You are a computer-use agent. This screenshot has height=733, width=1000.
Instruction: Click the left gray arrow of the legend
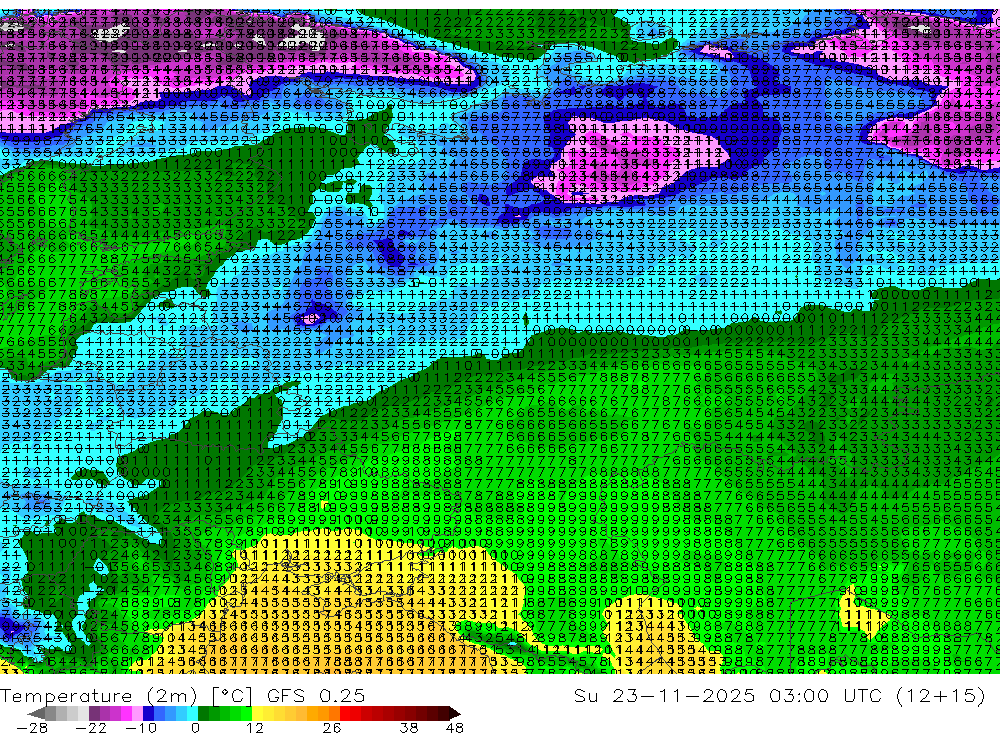36,713
